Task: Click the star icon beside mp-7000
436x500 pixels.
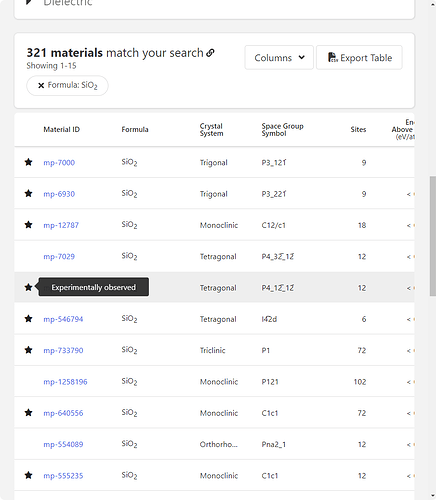Action: coord(29,162)
